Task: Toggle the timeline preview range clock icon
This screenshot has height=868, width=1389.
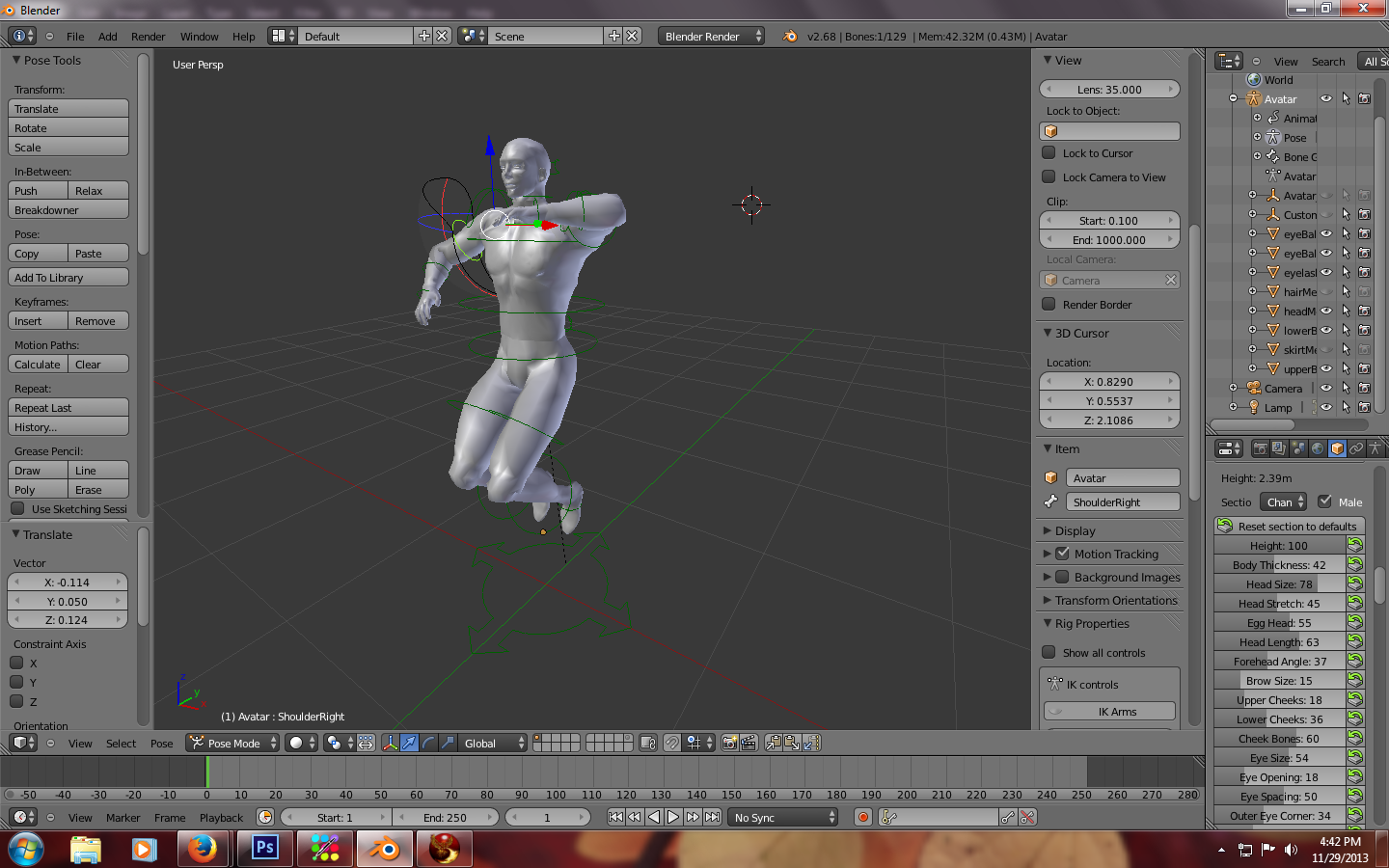Action: (265, 817)
